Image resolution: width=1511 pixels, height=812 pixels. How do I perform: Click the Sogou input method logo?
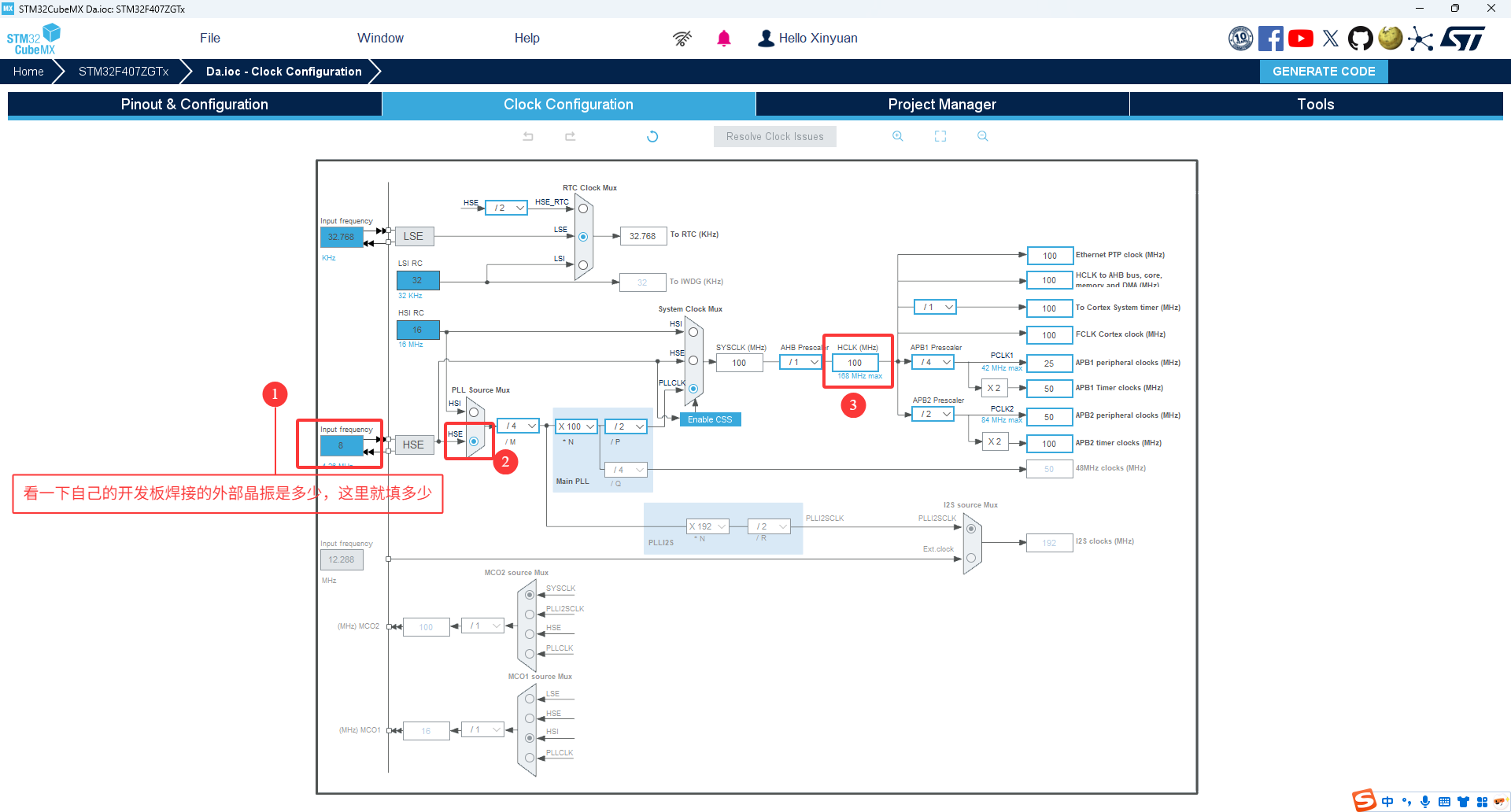pos(1365,801)
